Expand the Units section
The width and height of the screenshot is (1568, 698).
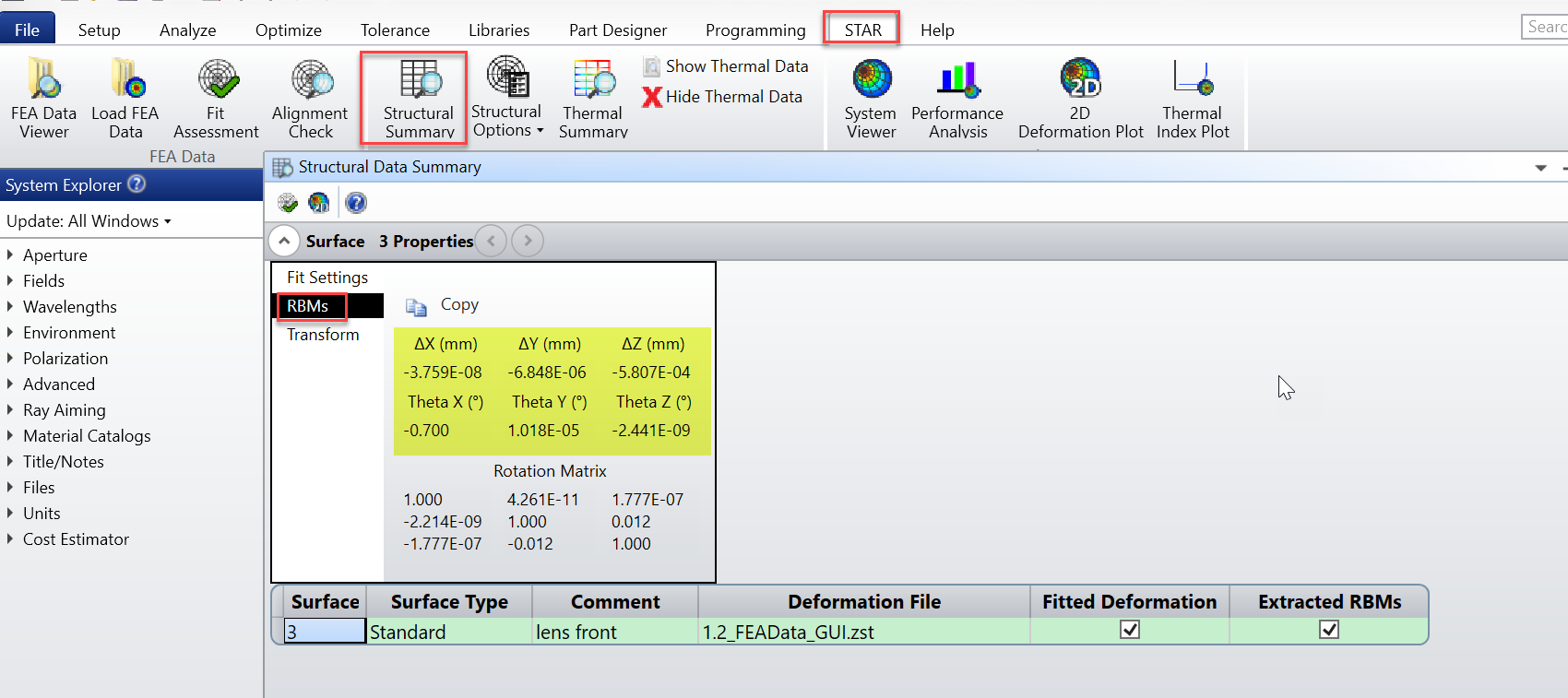tap(10, 514)
